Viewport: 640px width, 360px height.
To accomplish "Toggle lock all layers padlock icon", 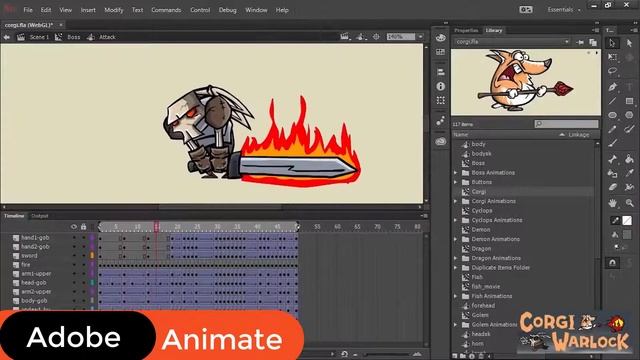I will point(84,227).
